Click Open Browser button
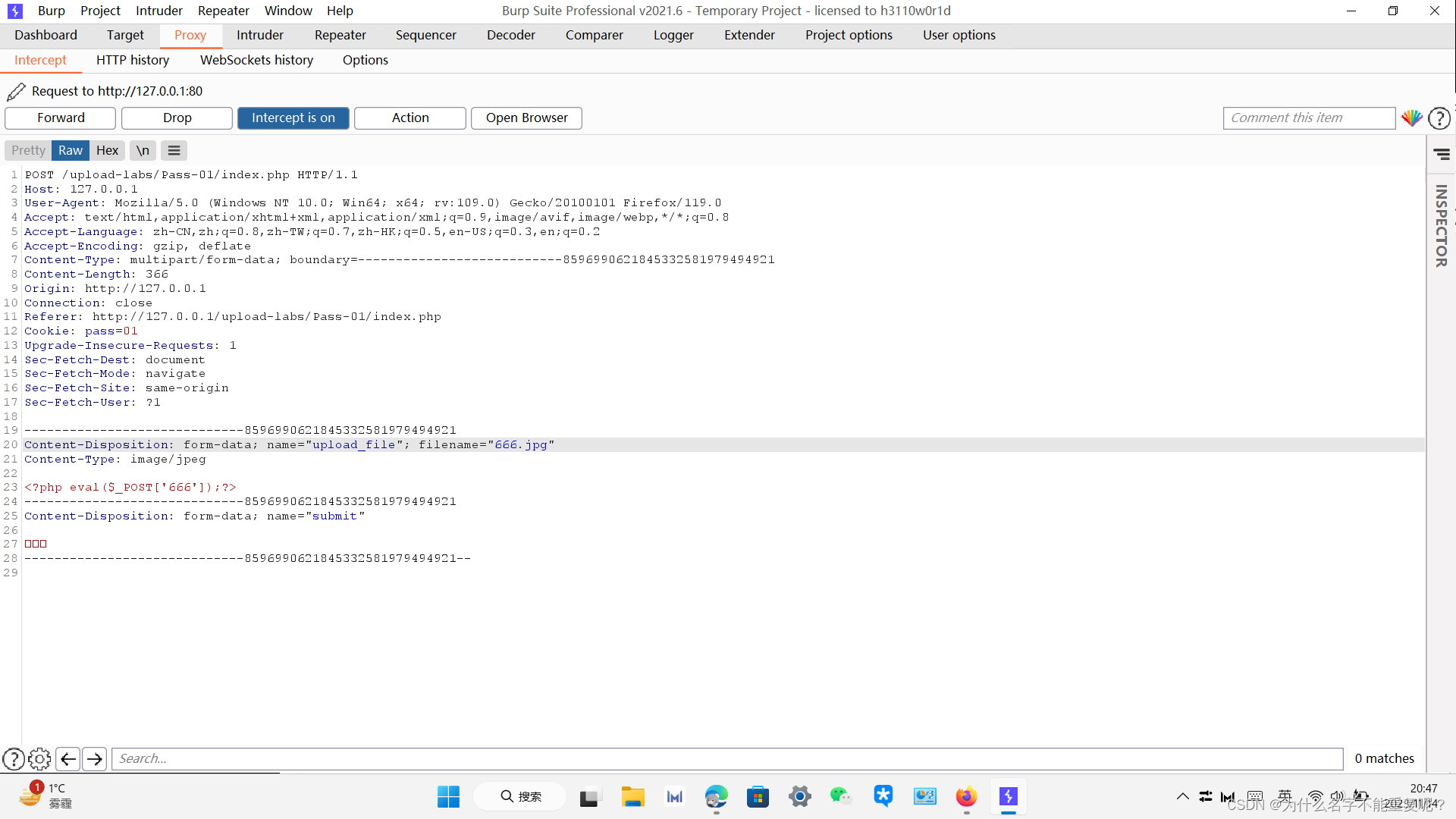Screen dimensions: 1456x819 526,118
